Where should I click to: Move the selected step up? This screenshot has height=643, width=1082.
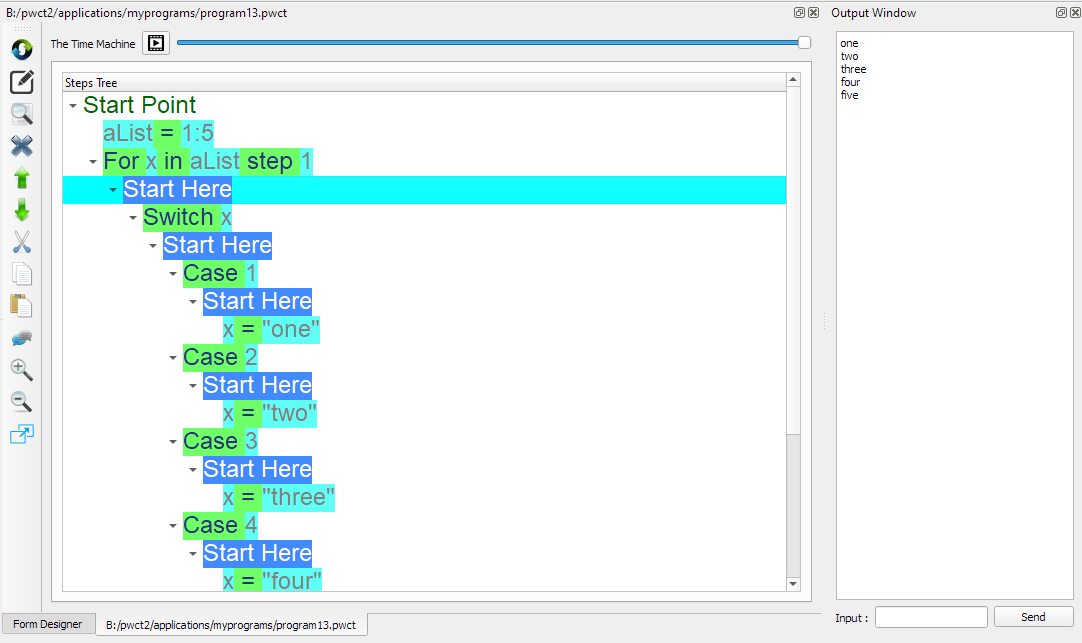point(21,178)
